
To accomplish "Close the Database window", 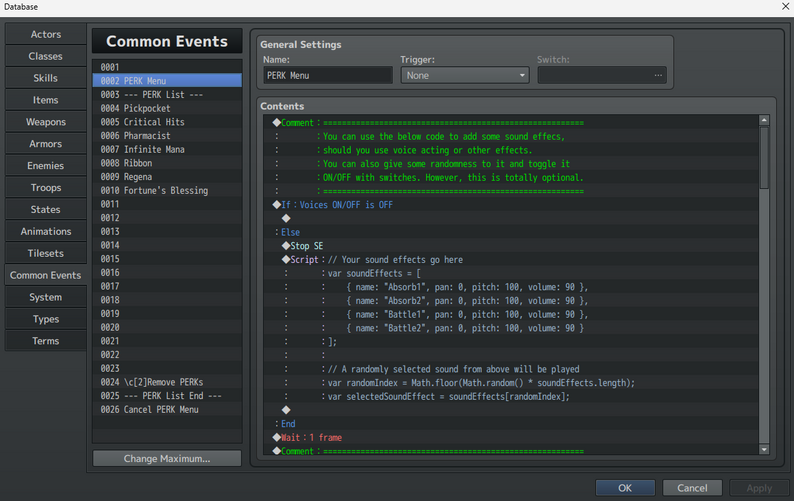I will [x=785, y=7].
